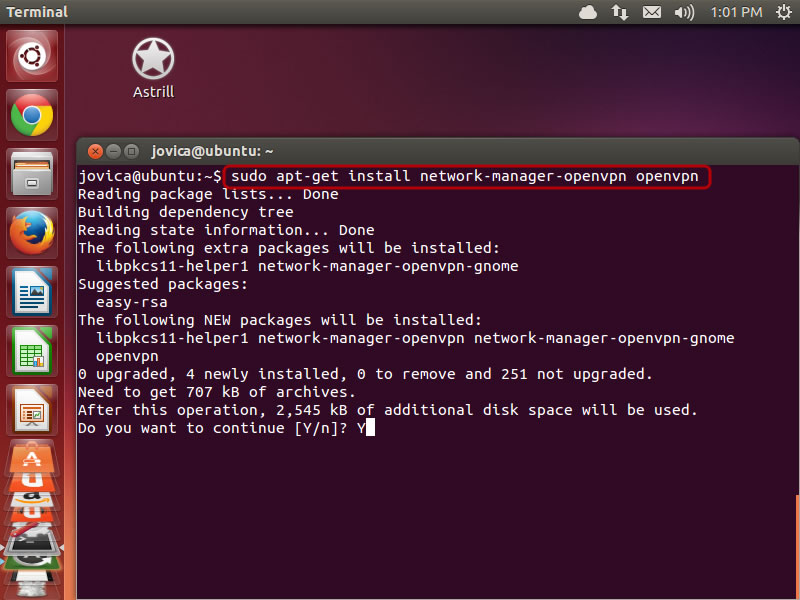Open the Ubuntu Dash launcher button

(x=32, y=56)
